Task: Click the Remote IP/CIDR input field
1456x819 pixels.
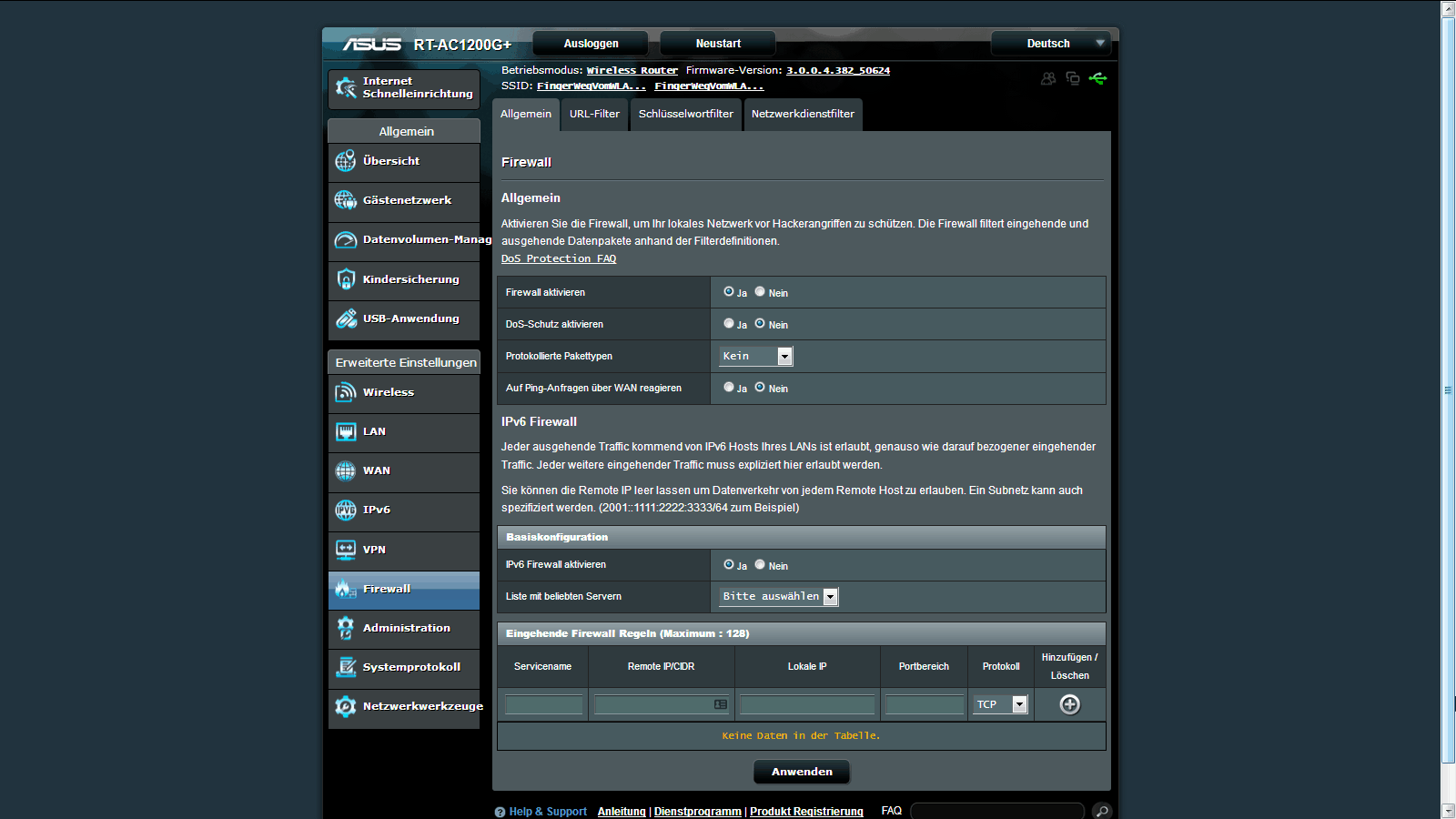Action: (662, 704)
